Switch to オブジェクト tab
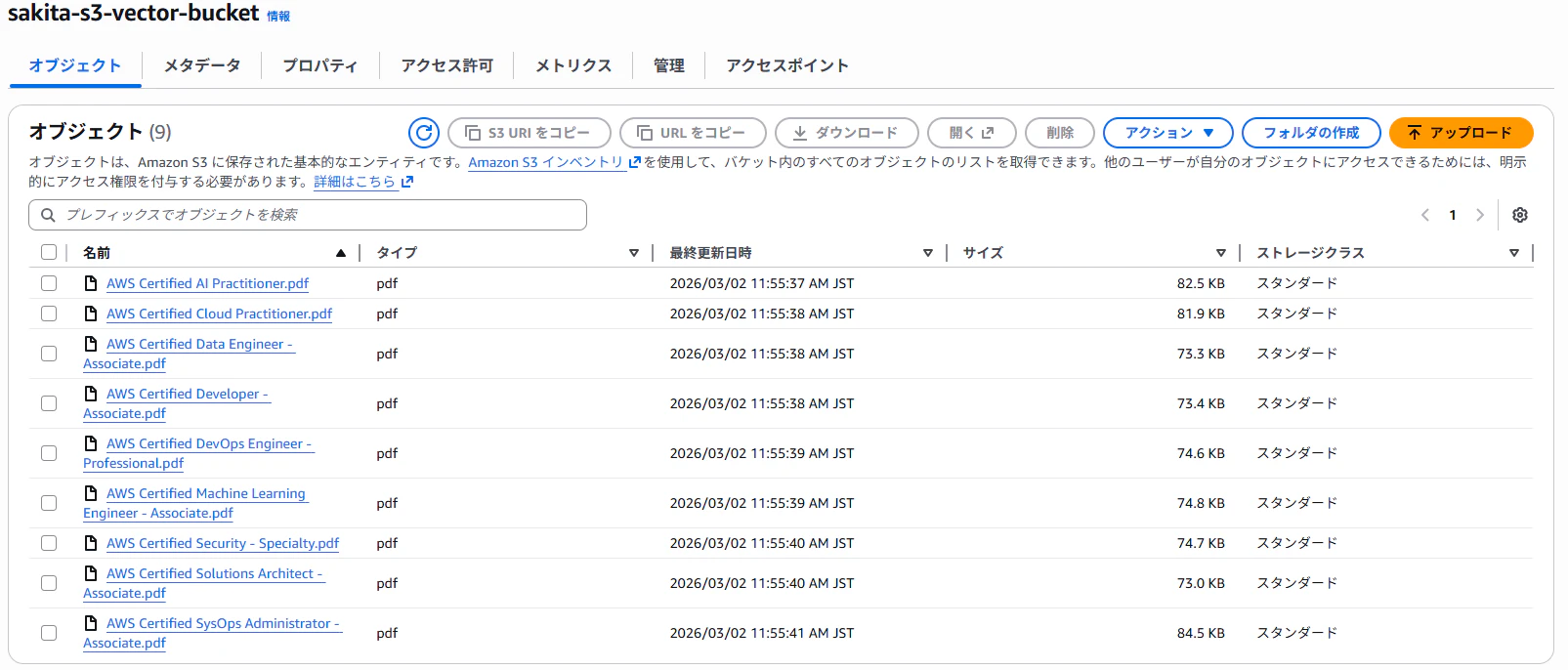 pyautogui.click(x=75, y=65)
